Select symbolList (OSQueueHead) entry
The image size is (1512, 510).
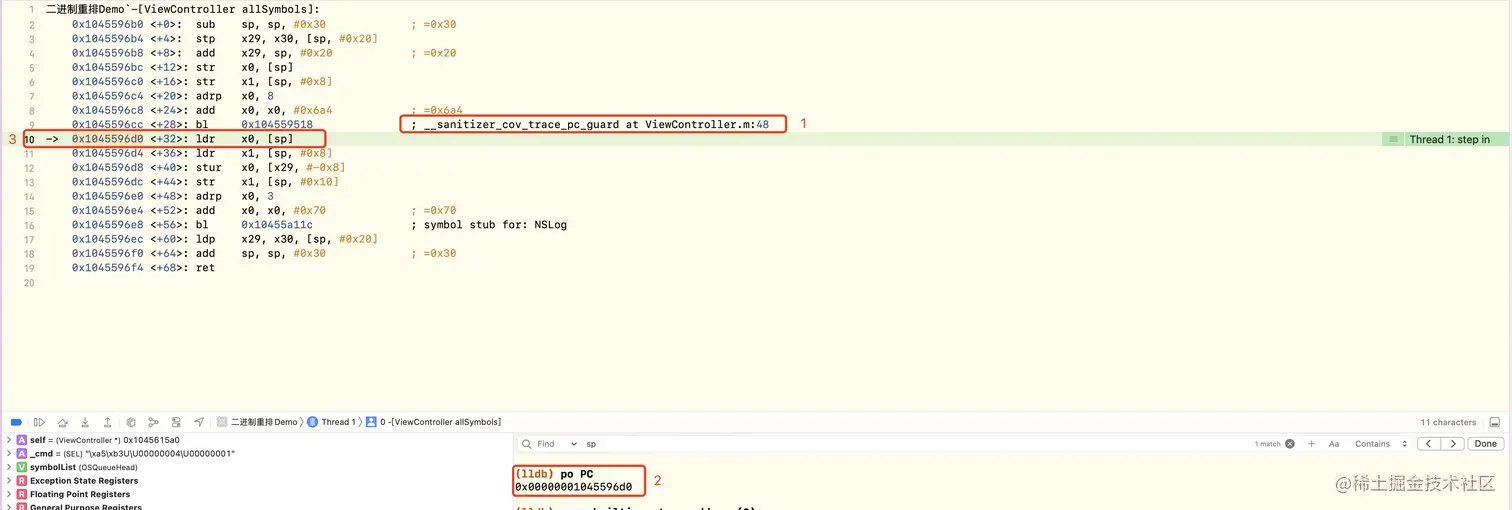click(x=77, y=467)
